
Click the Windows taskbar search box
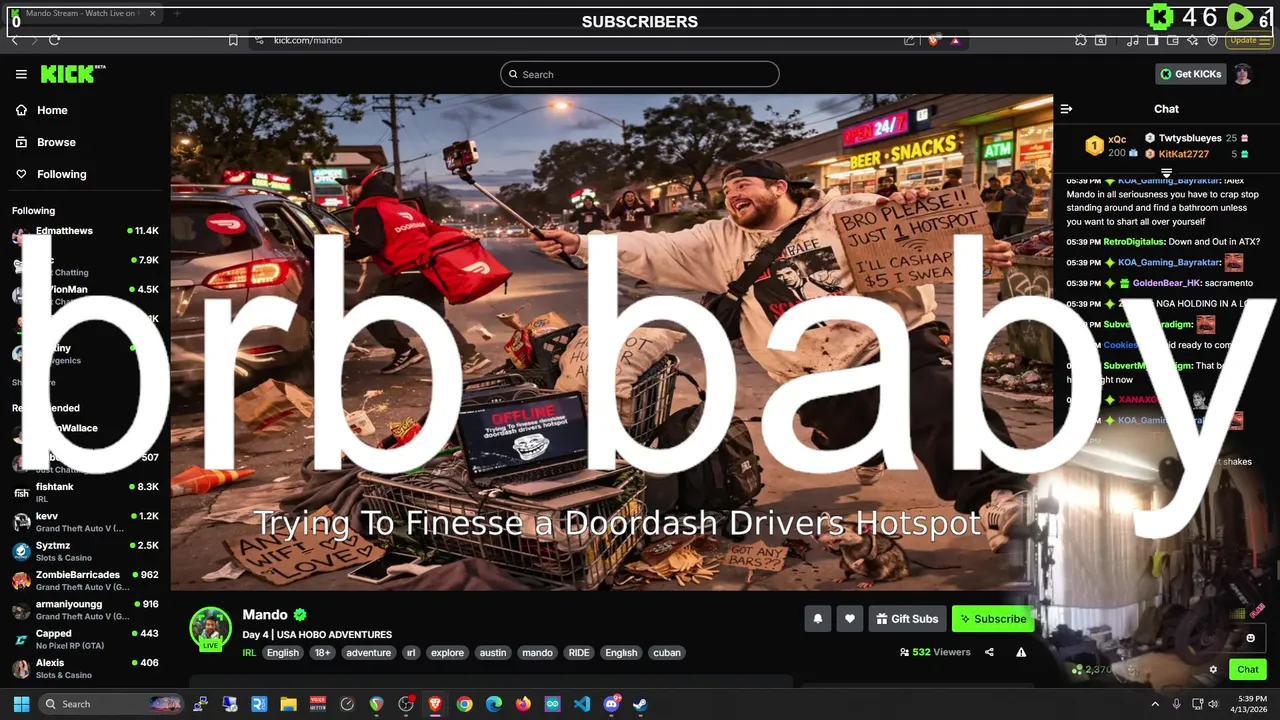point(111,704)
